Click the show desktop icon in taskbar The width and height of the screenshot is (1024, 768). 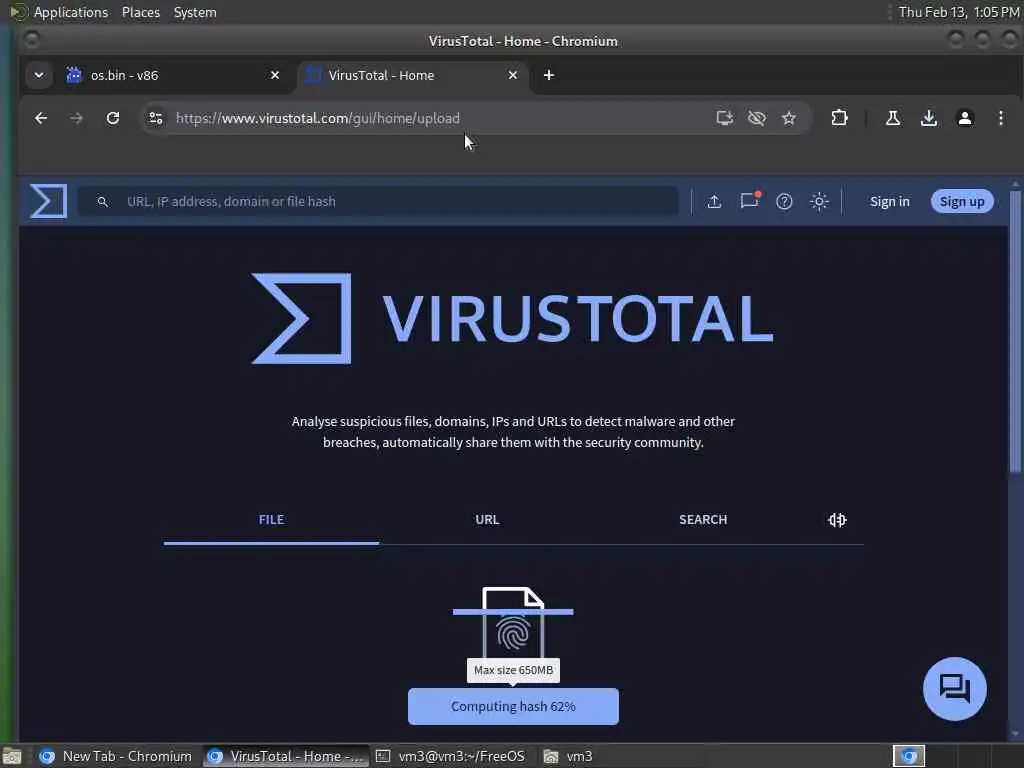12,756
